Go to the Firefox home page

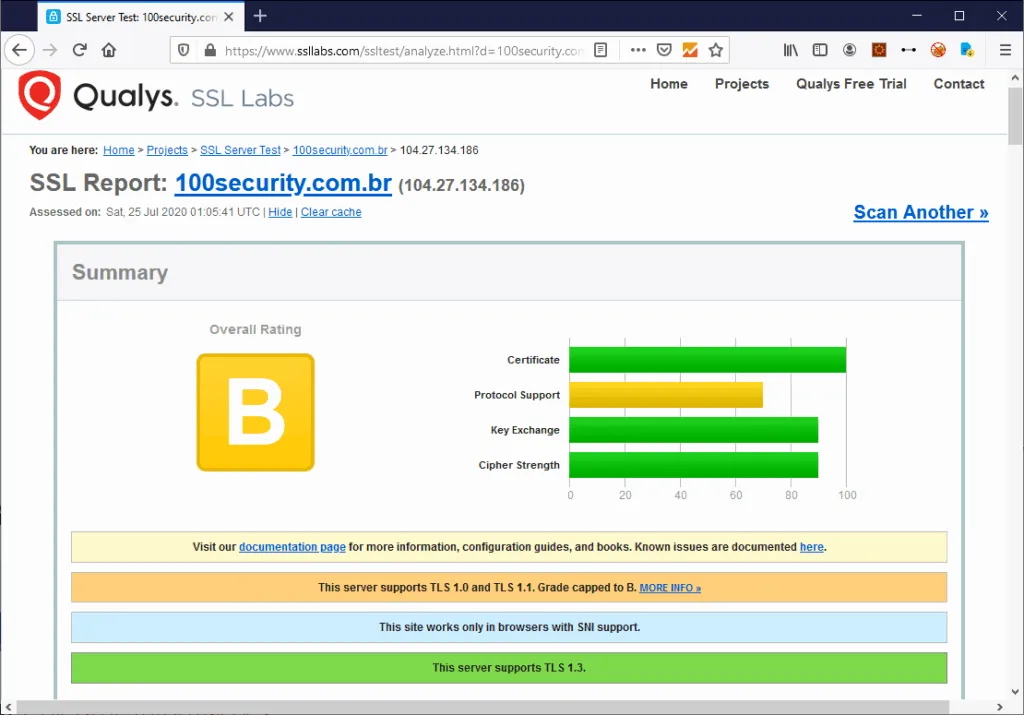tap(109, 50)
